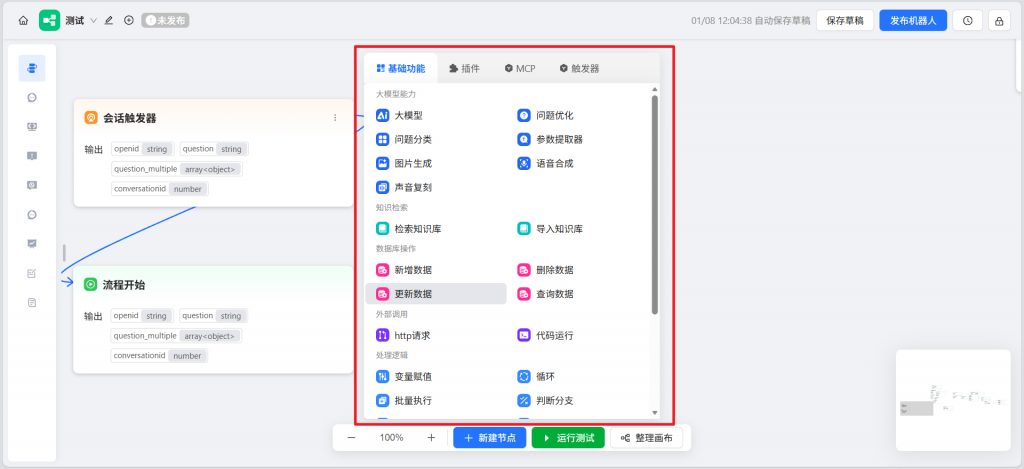Click 发布机器人 button
The image size is (1024, 469).
(x=913, y=20)
